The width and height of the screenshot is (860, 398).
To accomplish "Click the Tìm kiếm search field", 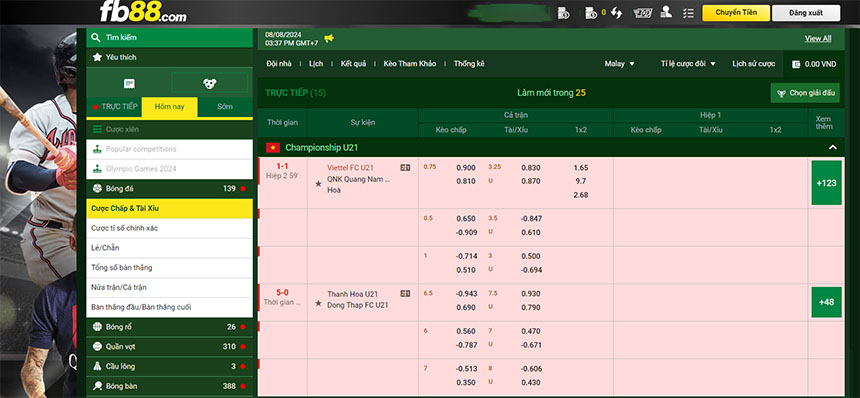I will (x=169, y=37).
